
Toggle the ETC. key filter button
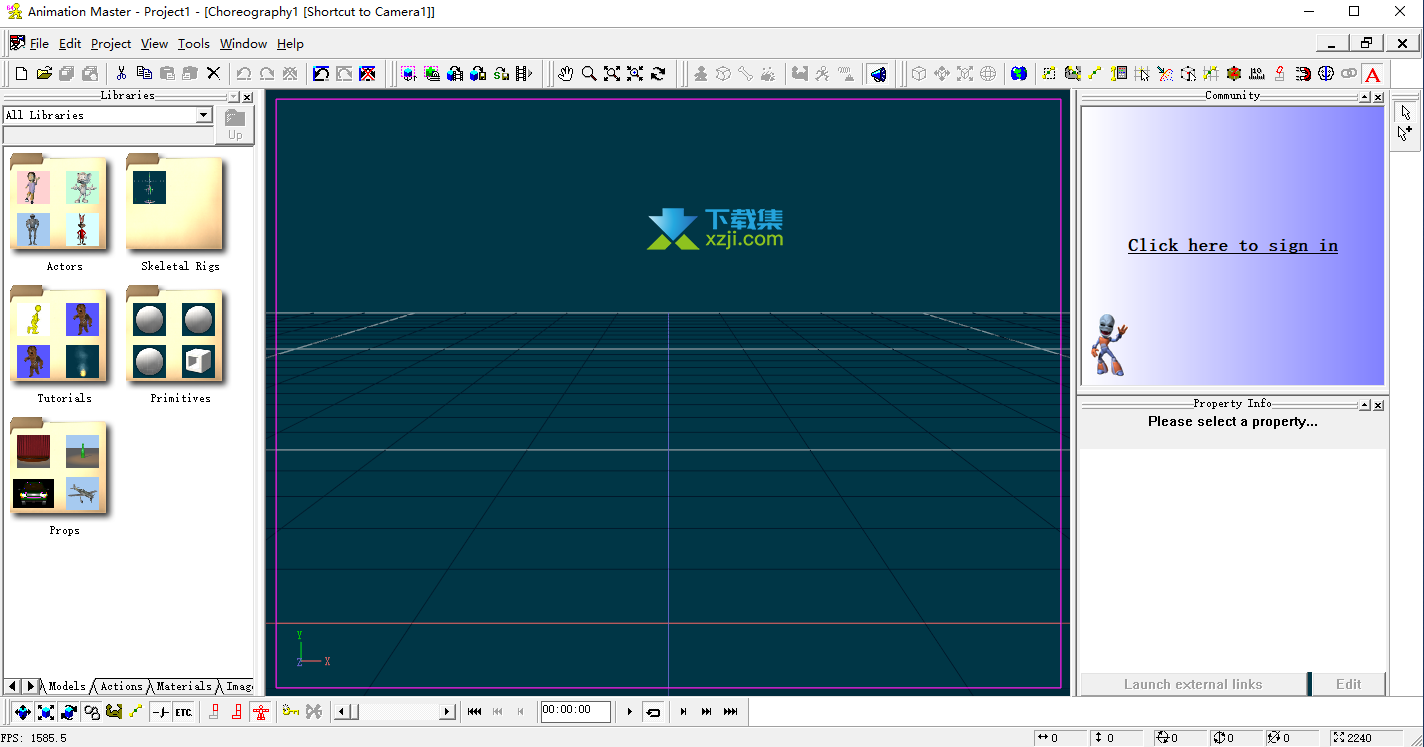(x=184, y=712)
